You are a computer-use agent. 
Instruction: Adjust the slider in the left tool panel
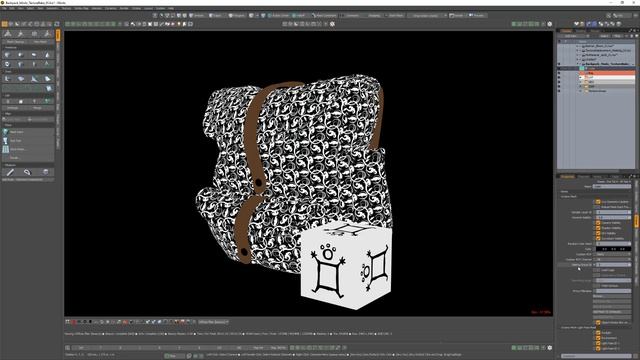pos(28,119)
